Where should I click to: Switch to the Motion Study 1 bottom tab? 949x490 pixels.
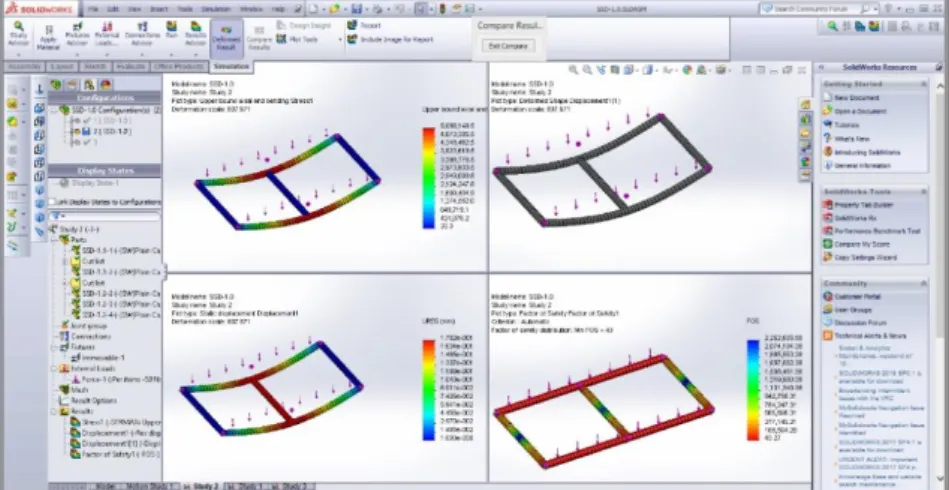pos(150,486)
